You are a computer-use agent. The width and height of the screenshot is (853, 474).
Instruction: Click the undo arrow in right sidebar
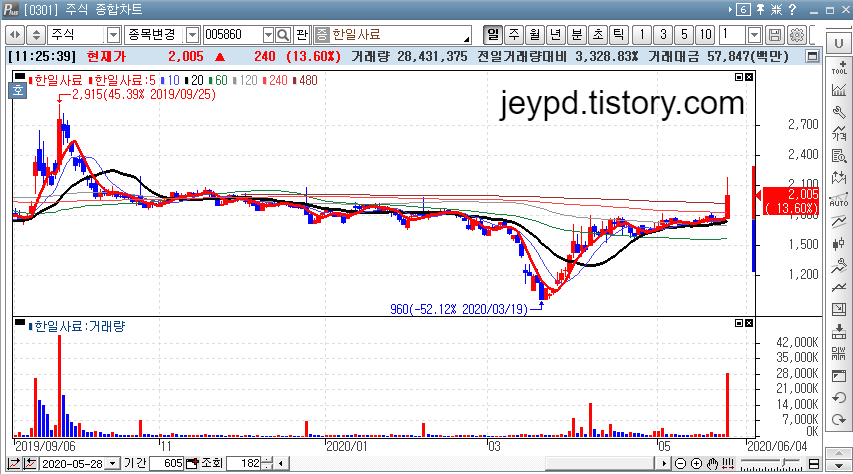pos(839,398)
